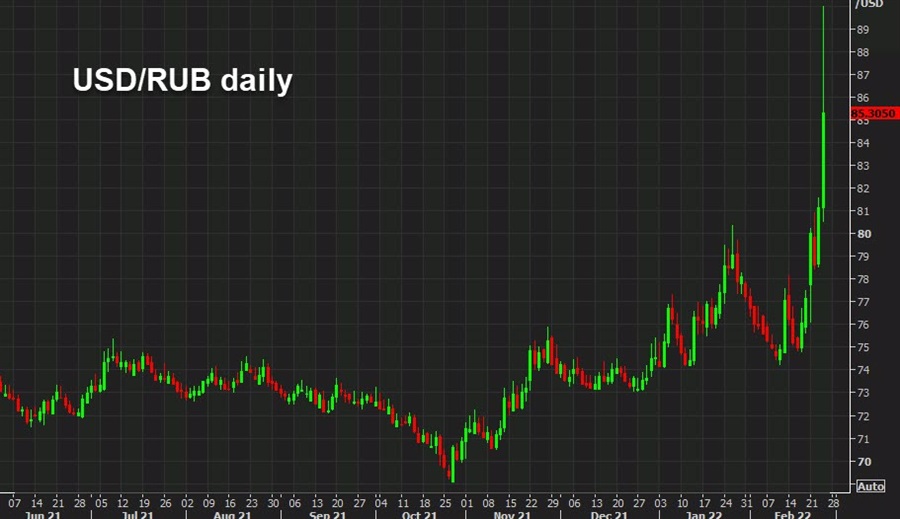
Task: Select the 75 price level label
Action: click(x=863, y=348)
